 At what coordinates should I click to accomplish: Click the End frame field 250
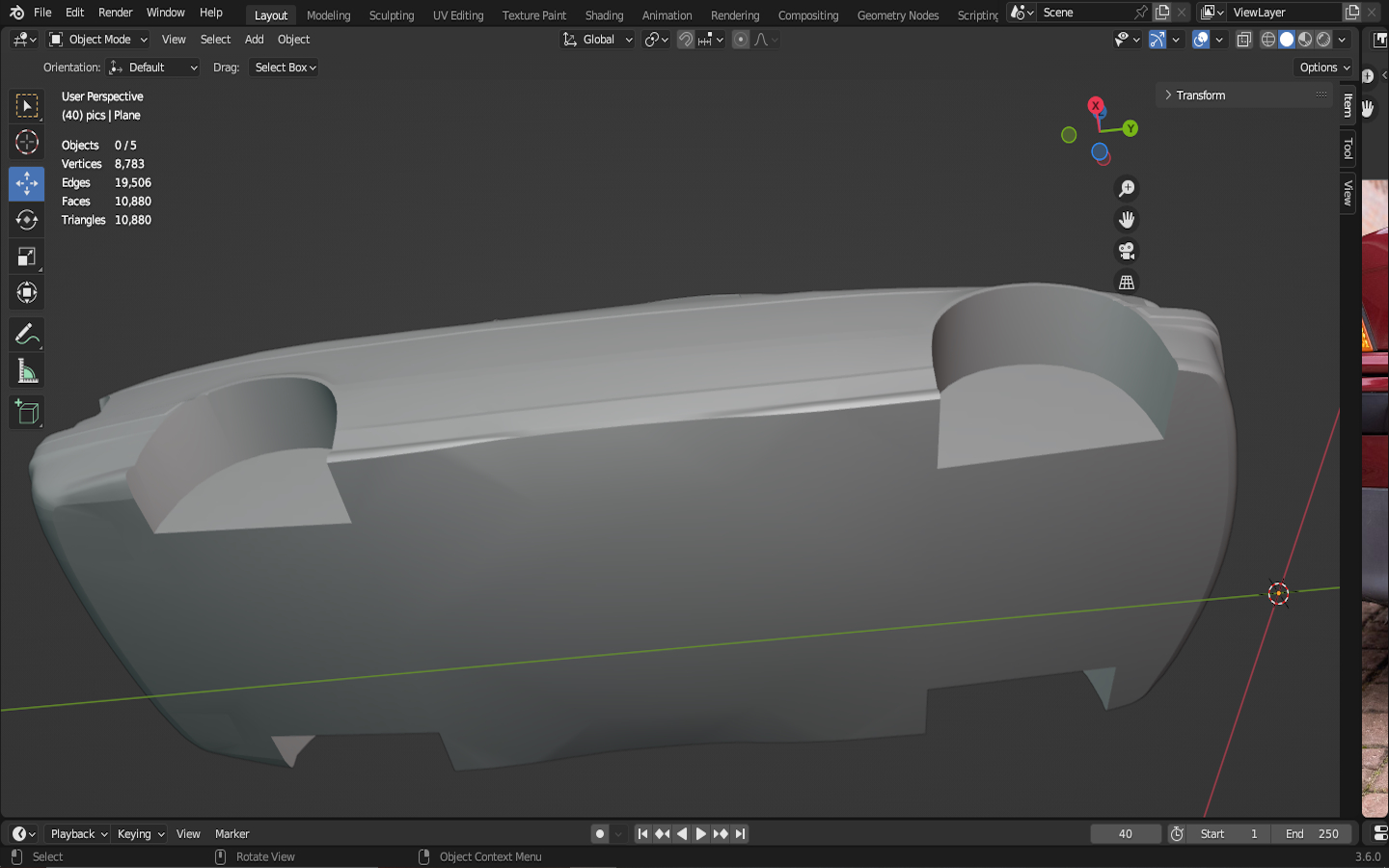[x=1312, y=834]
